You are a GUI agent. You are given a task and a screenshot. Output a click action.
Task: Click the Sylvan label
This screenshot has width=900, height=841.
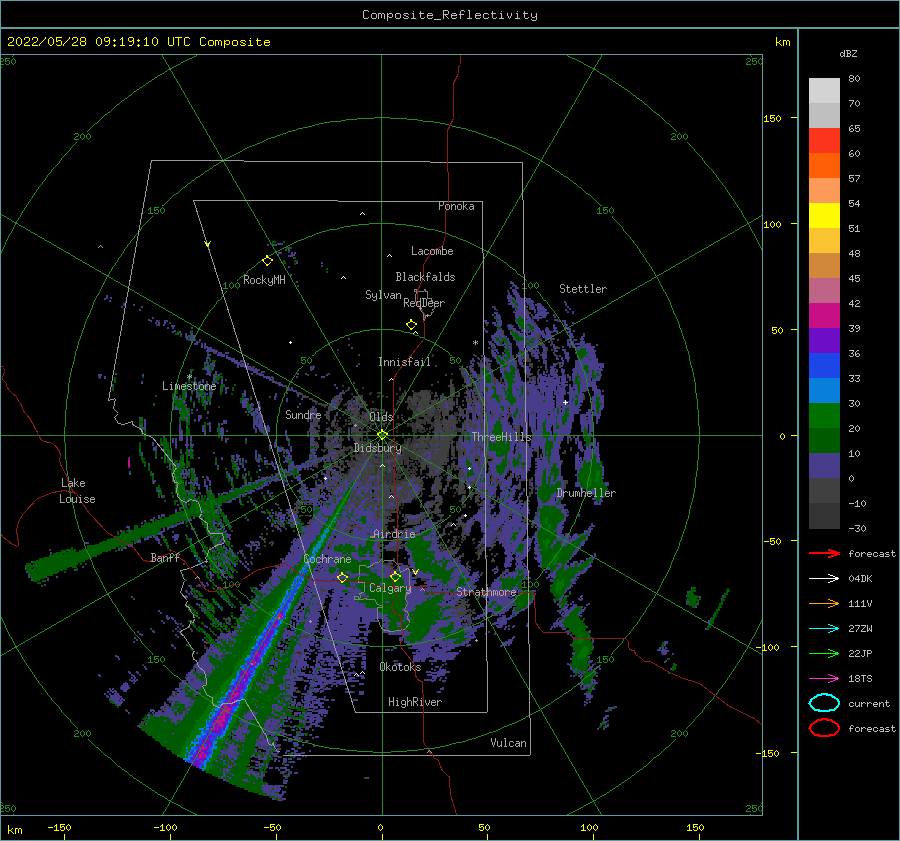pos(383,295)
